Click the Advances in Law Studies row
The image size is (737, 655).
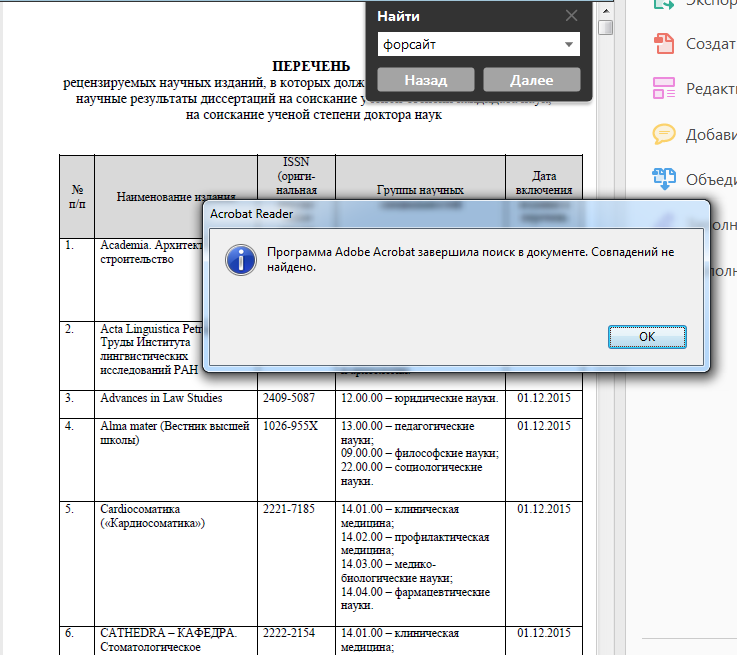pos(161,398)
